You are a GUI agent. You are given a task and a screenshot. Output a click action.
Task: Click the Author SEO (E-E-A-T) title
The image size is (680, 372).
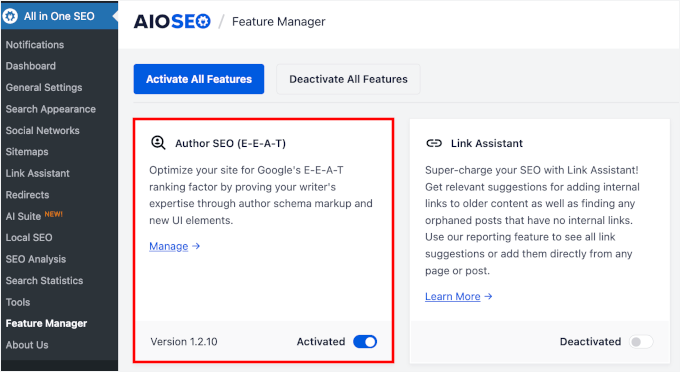coord(230,144)
